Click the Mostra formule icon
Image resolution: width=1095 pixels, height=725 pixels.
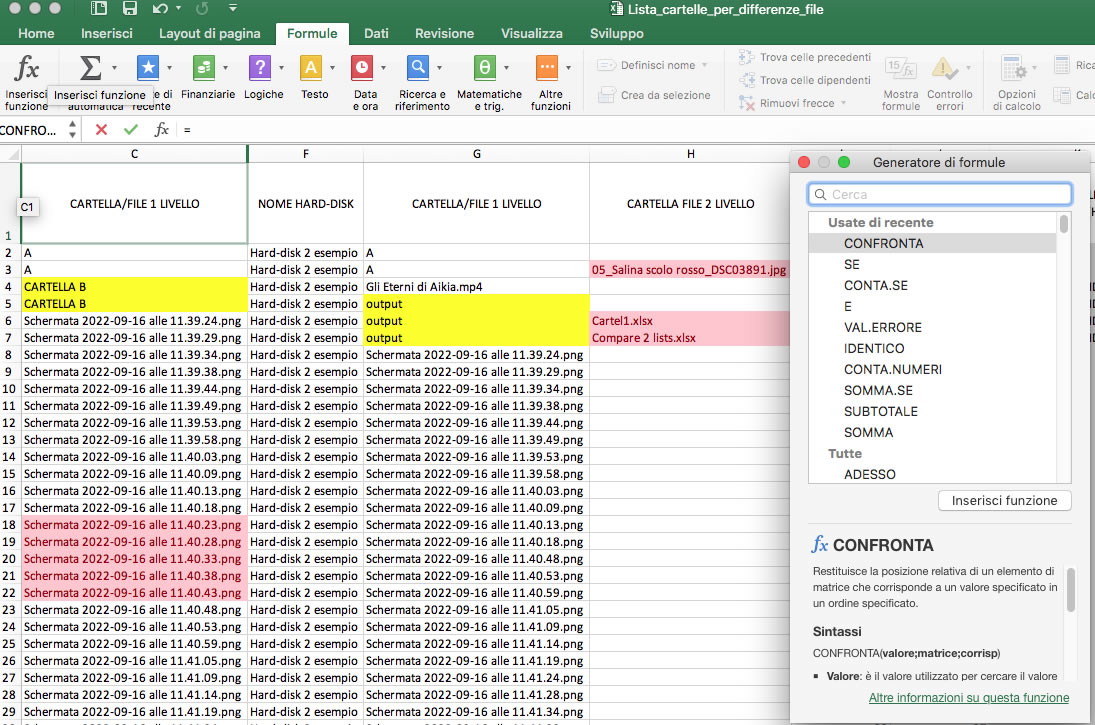coord(900,68)
